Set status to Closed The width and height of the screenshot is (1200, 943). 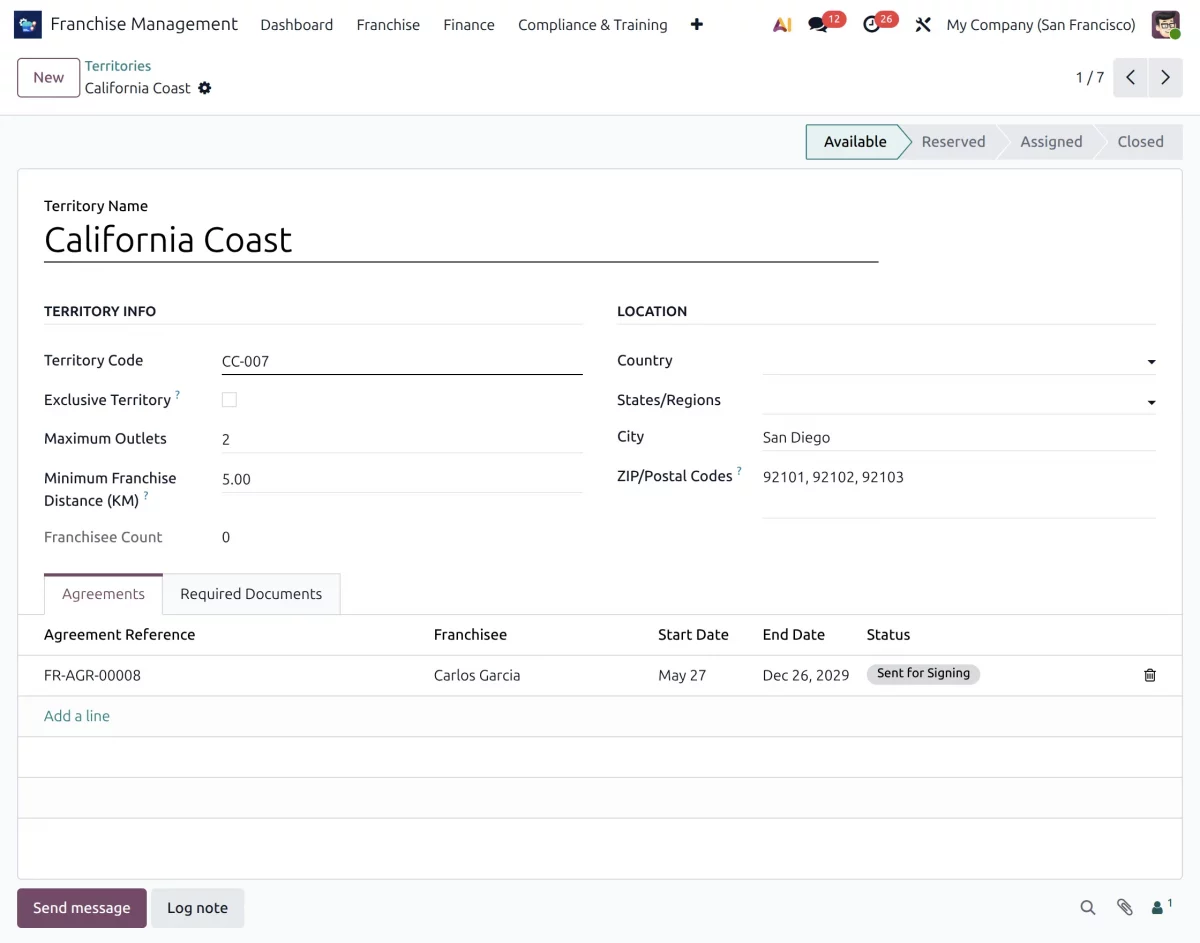[x=1141, y=142]
